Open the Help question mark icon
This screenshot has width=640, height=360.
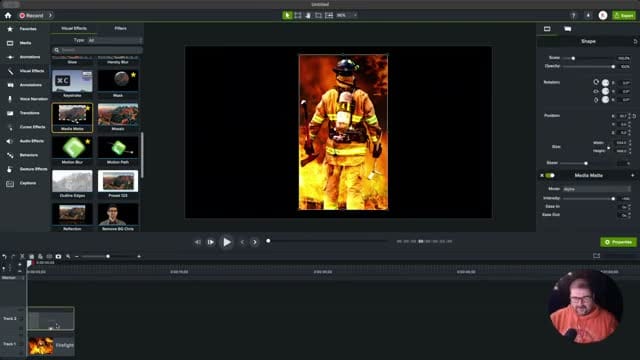(x=573, y=16)
